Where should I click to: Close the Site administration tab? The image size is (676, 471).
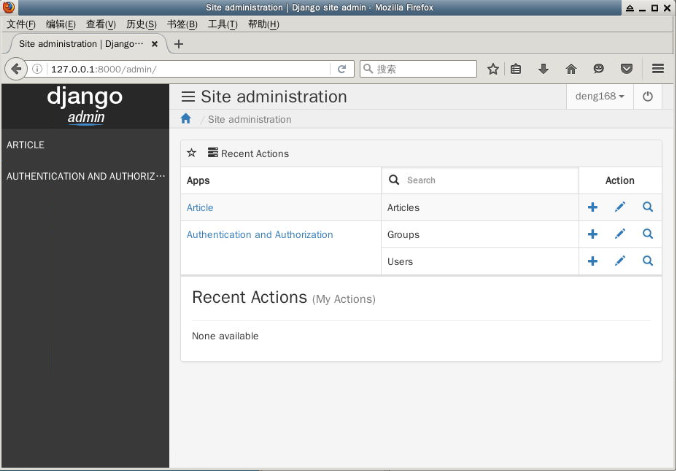point(154,44)
